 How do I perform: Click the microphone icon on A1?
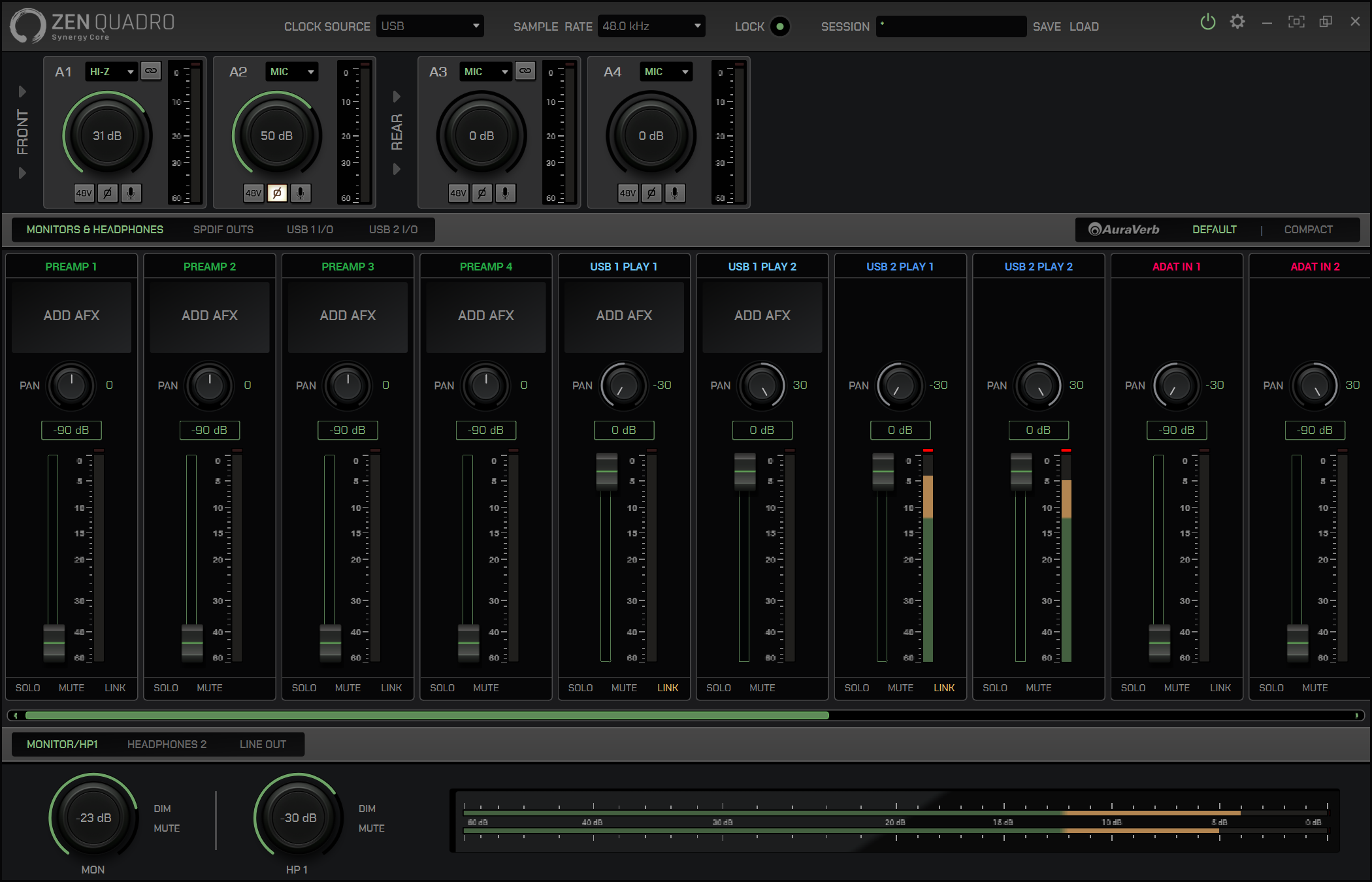click(x=131, y=193)
